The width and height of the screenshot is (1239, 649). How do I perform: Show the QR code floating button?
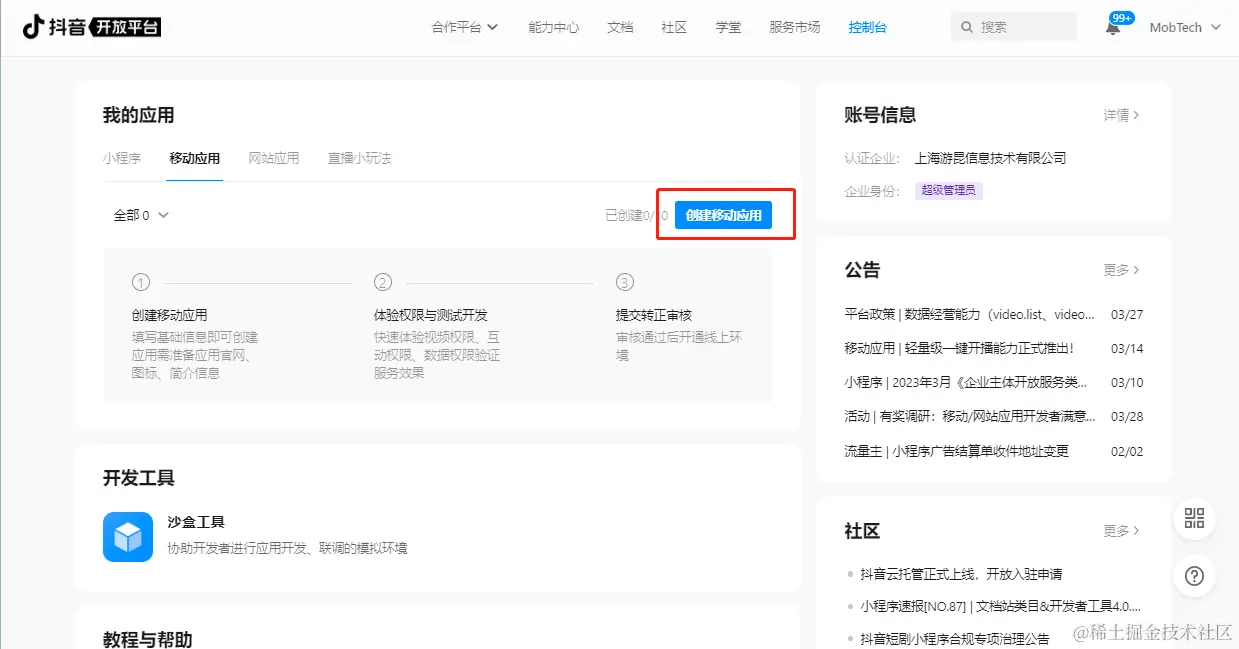click(x=1194, y=518)
